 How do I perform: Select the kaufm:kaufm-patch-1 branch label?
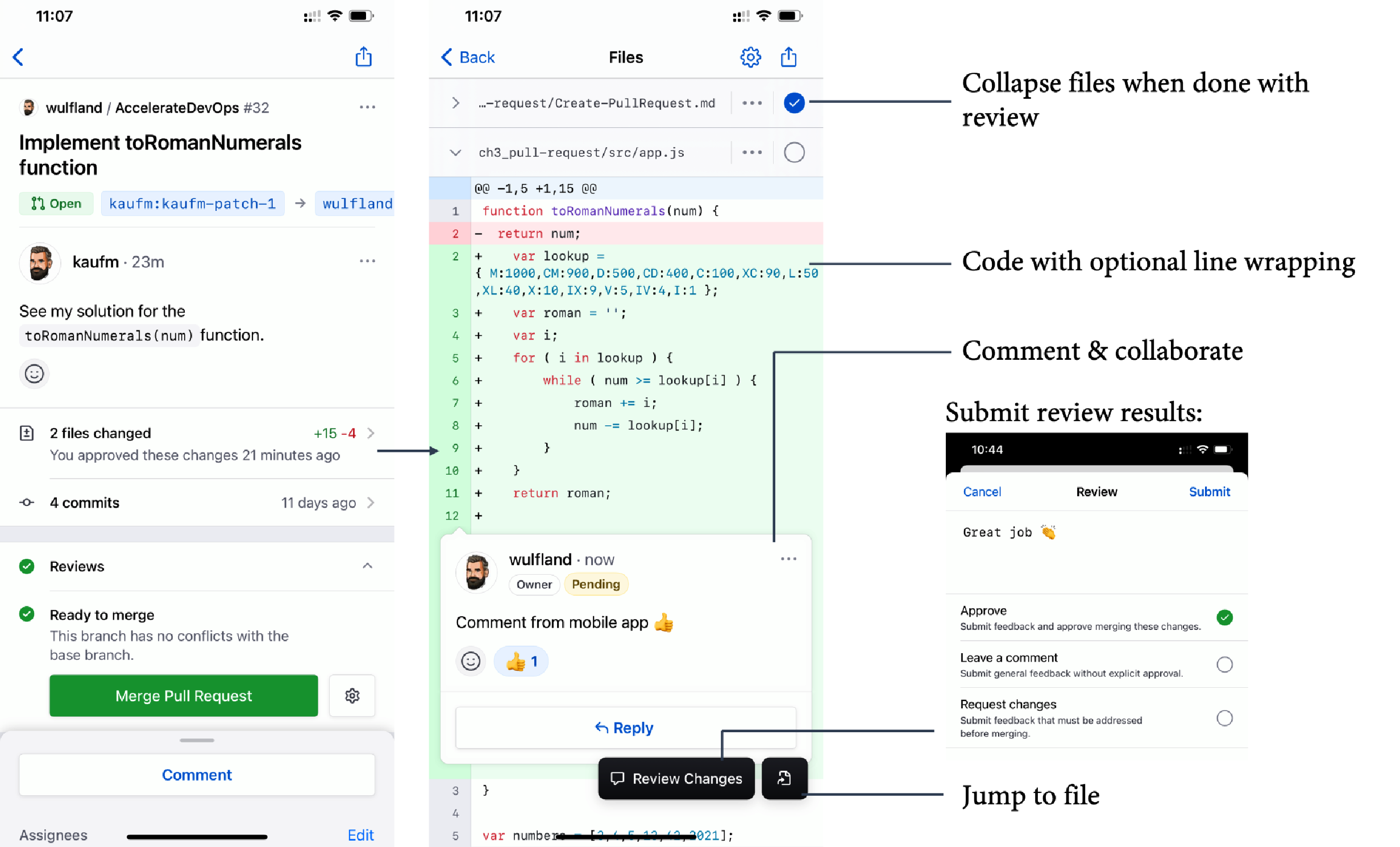click(x=192, y=204)
